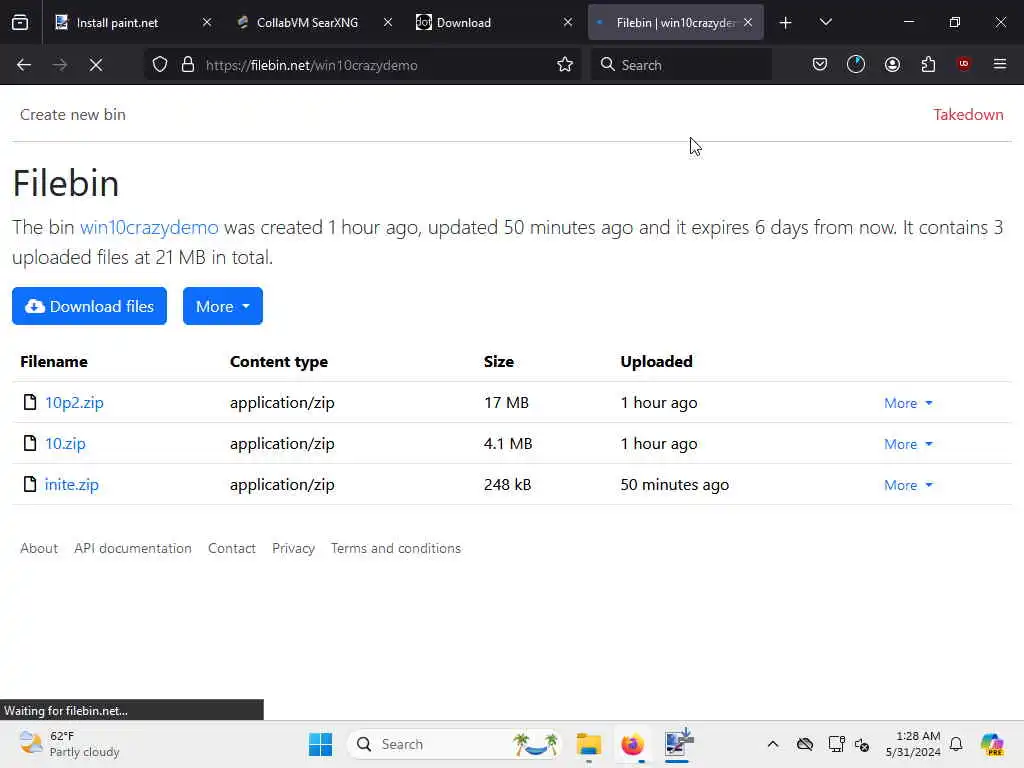
Task: Click the crossed-out cloud tray icon
Action: (x=805, y=744)
